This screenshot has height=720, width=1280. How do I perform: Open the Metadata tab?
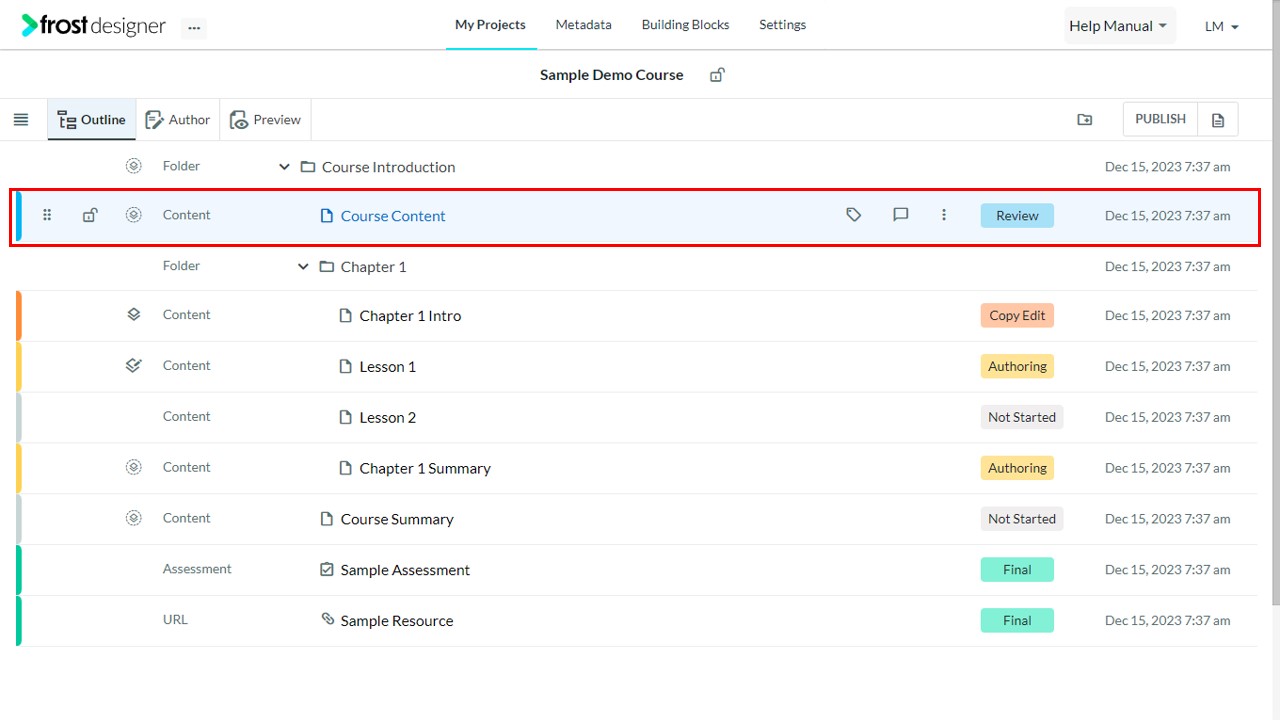pyautogui.click(x=584, y=25)
